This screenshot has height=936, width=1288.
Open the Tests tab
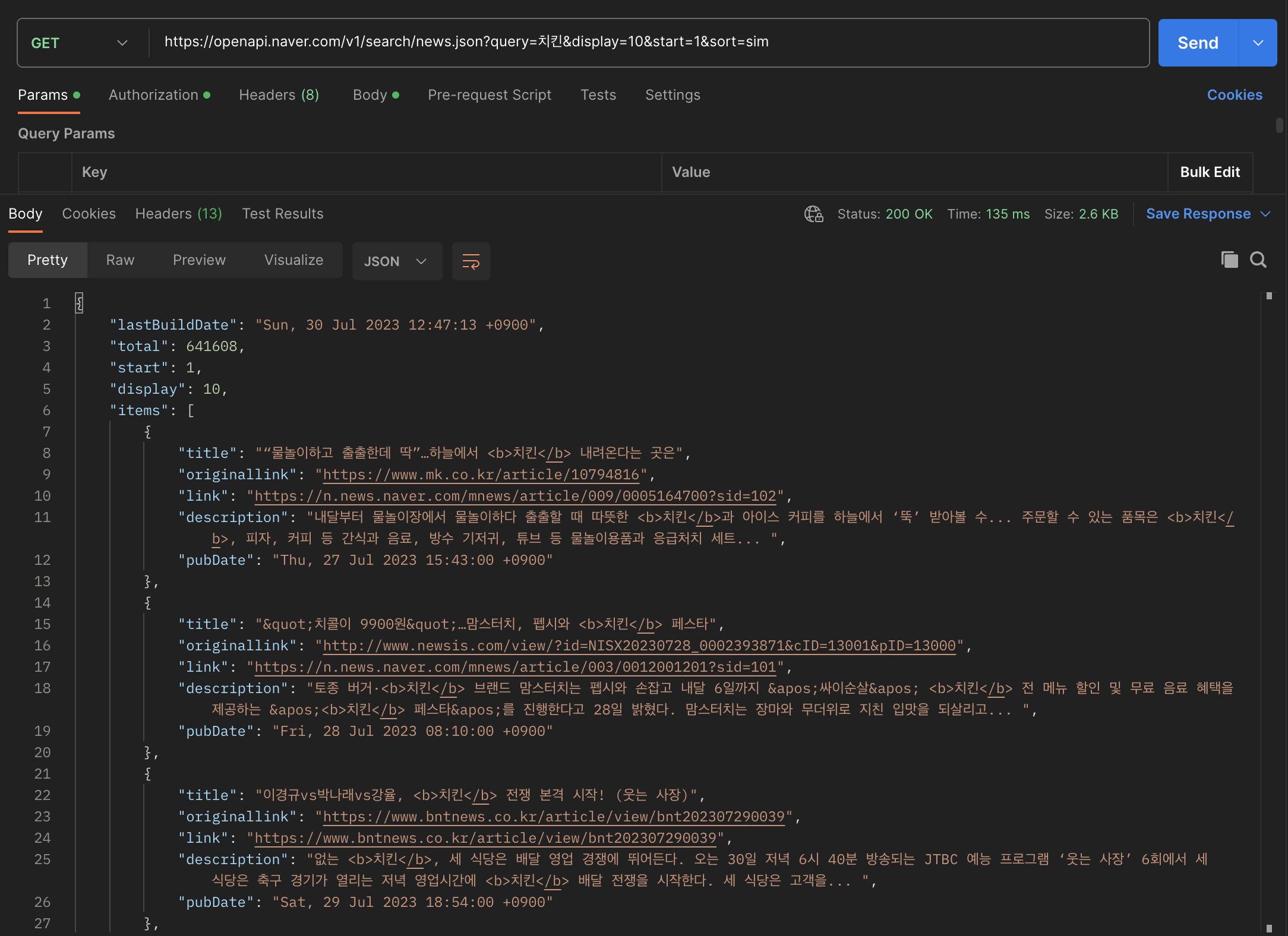[x=598, y=95]
